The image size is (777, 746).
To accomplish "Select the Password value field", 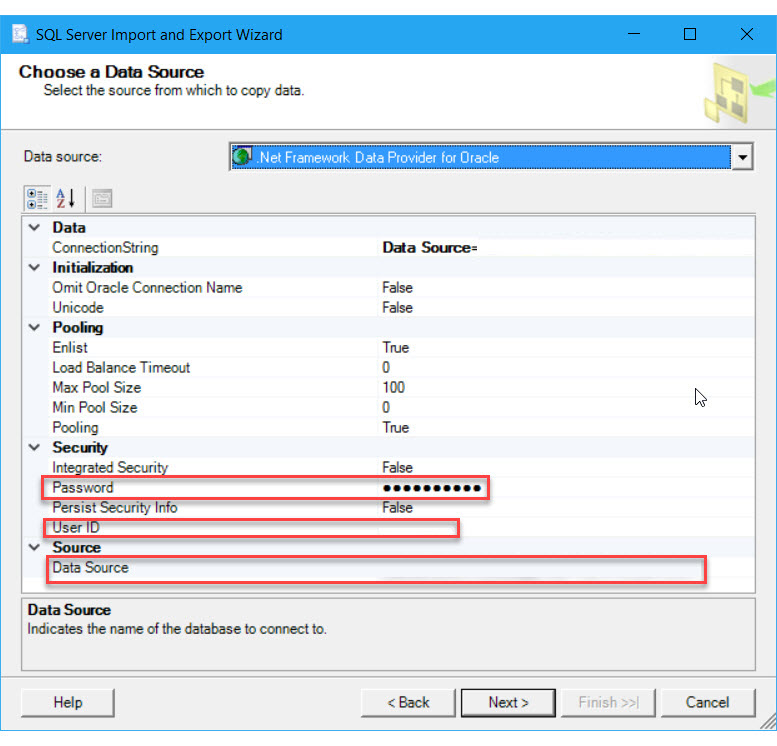I will (566, 488).
